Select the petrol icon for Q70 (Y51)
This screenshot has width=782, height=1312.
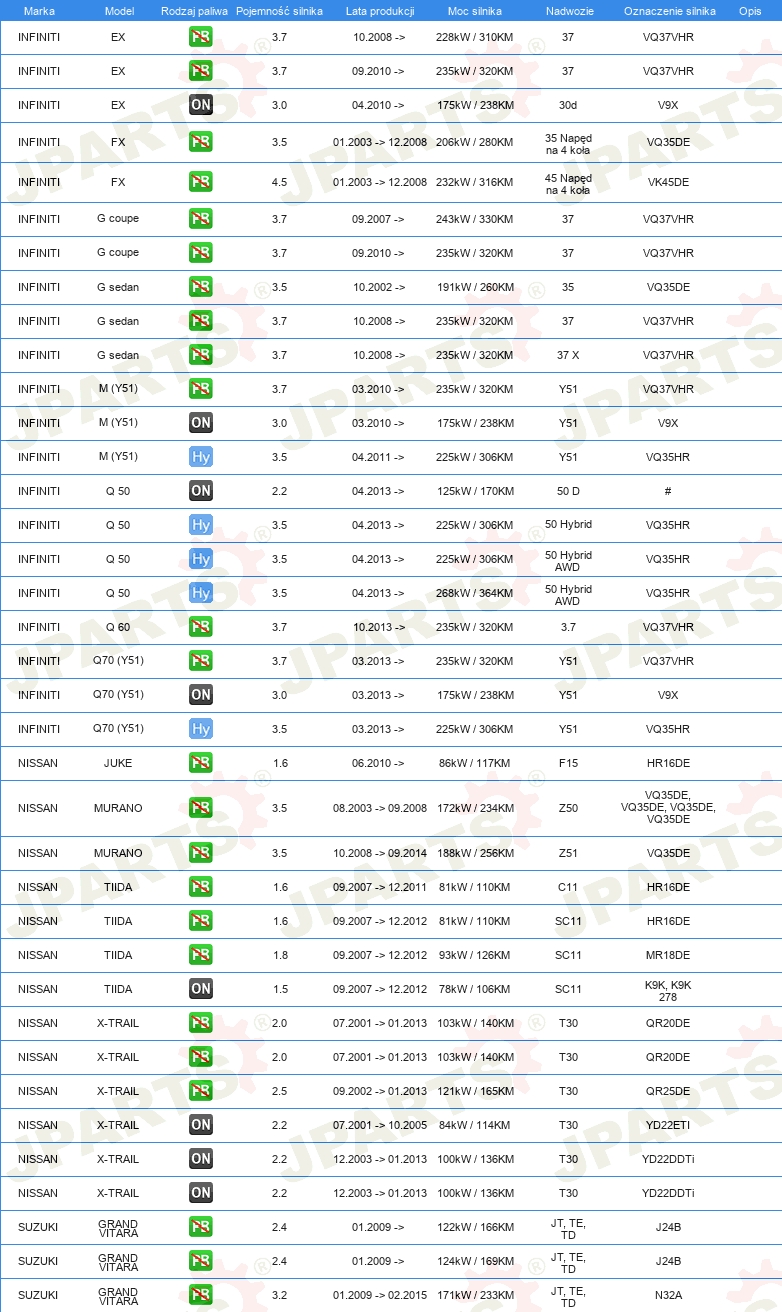tap(201, 661)
